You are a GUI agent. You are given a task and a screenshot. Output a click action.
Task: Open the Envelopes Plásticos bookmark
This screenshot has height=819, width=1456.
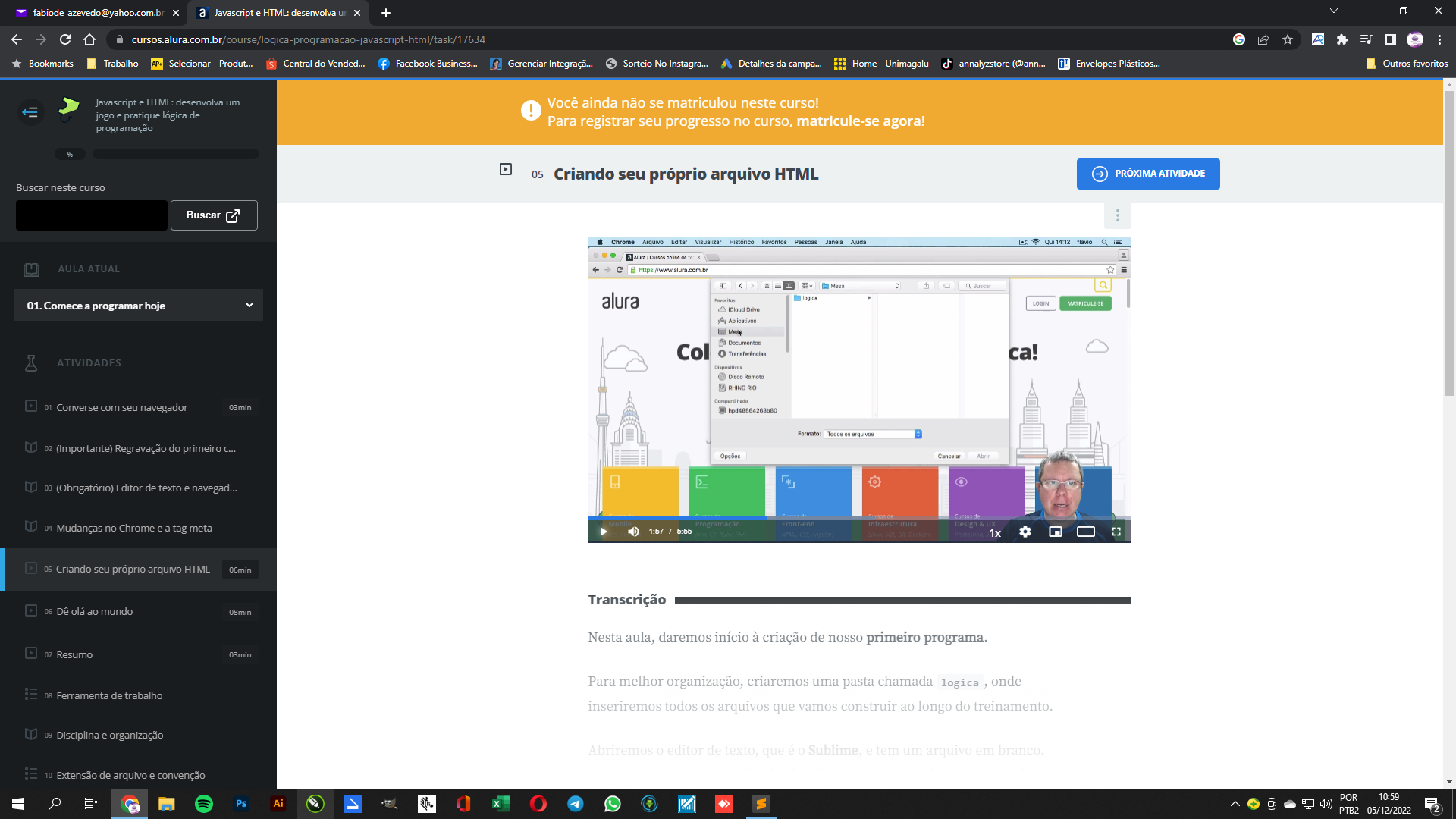click(1109, 64)
